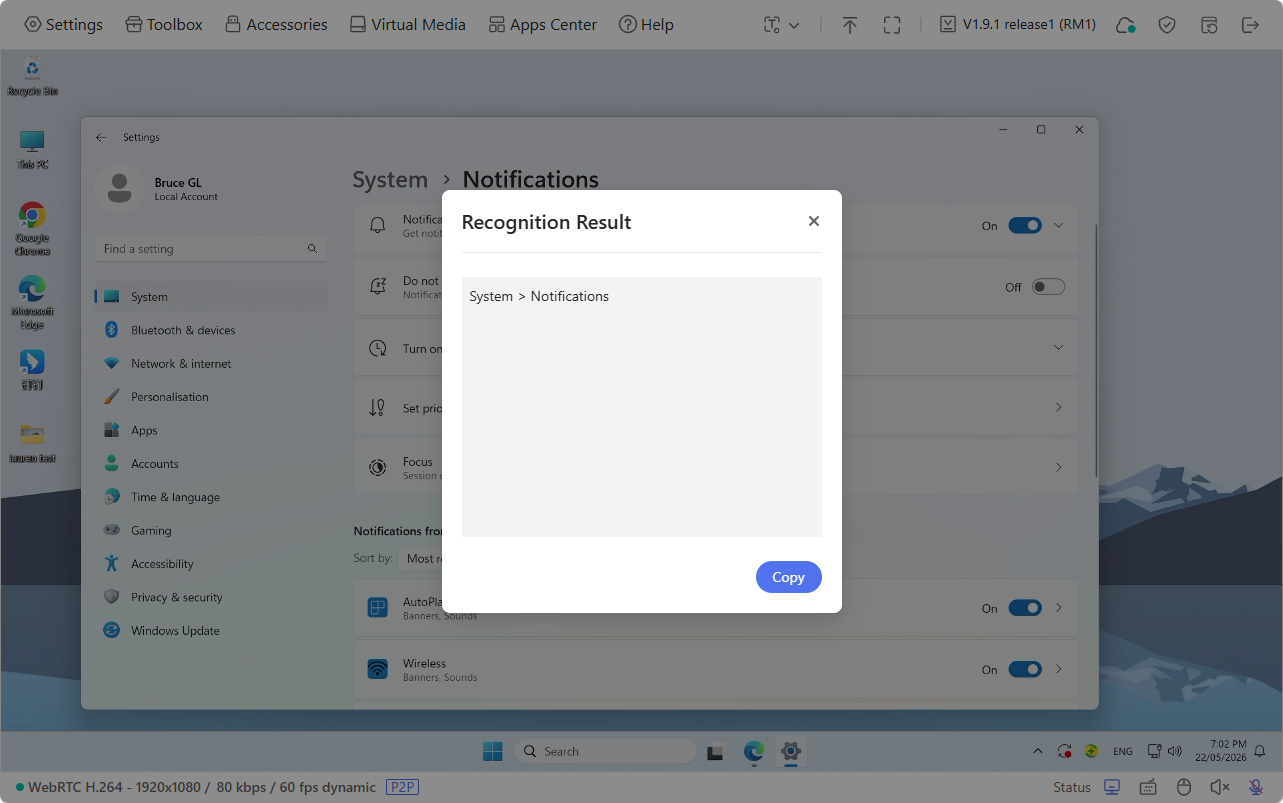Open the Recycle Bin desktop icon
The width and height of the screenshot is (1283, 803).
click(32, 76)
